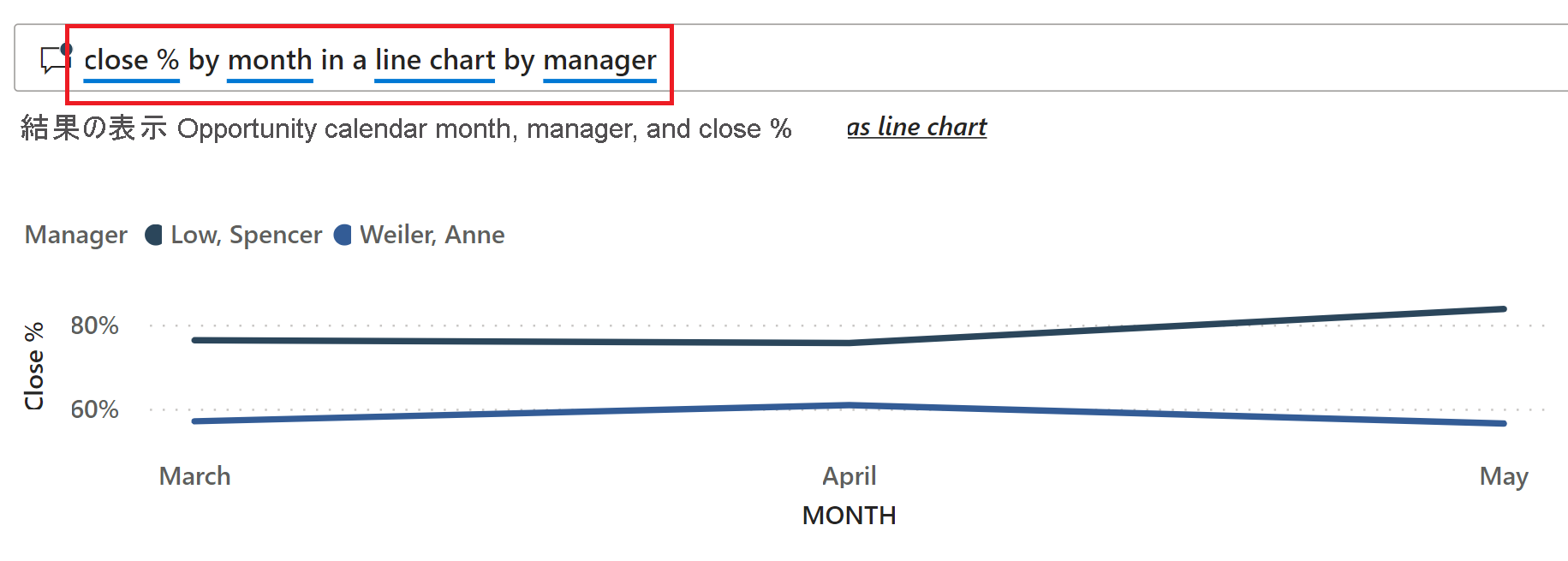Select the 'Low, Spencer' legend label

coord(247,235)
